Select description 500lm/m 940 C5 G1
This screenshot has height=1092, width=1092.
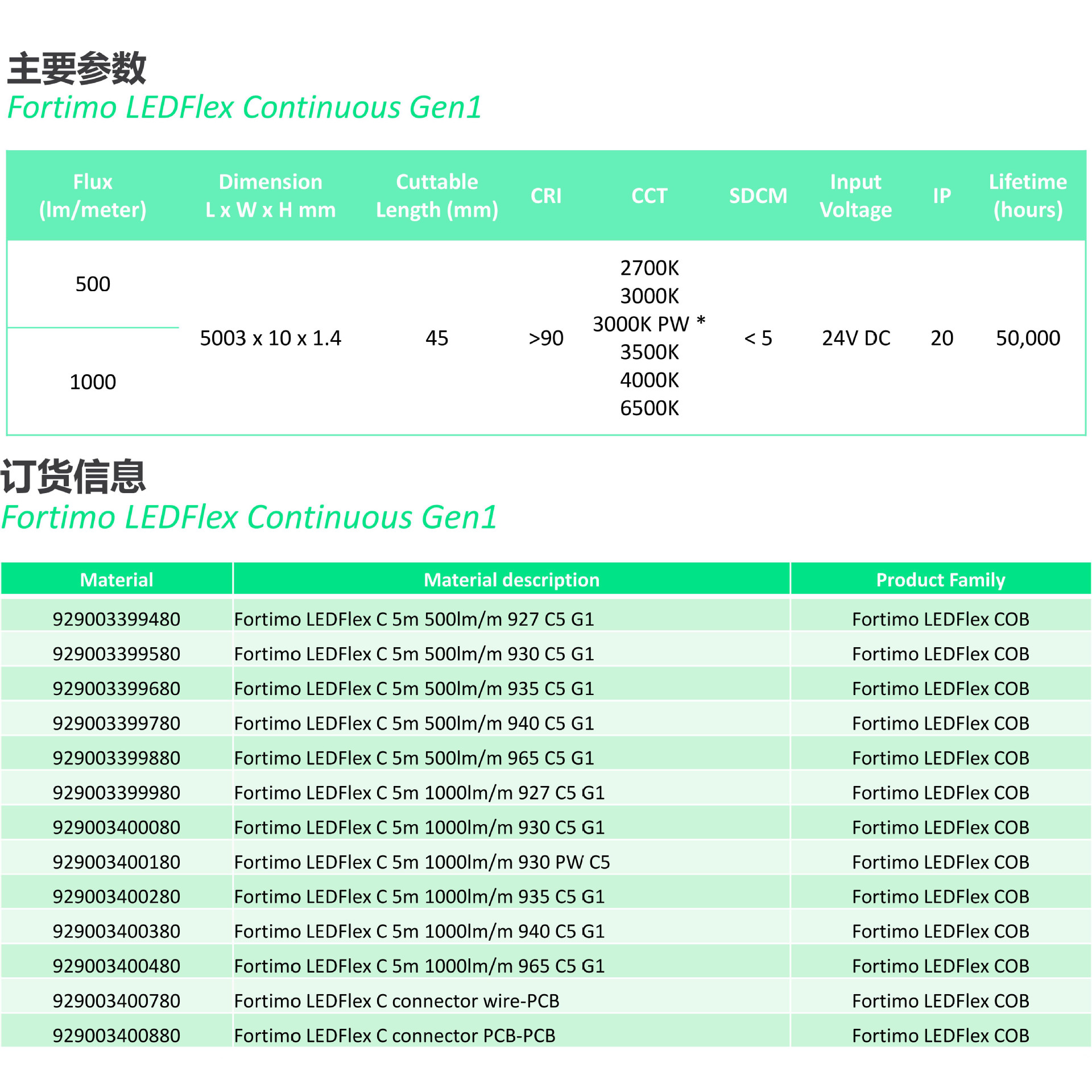pos(414,723)
